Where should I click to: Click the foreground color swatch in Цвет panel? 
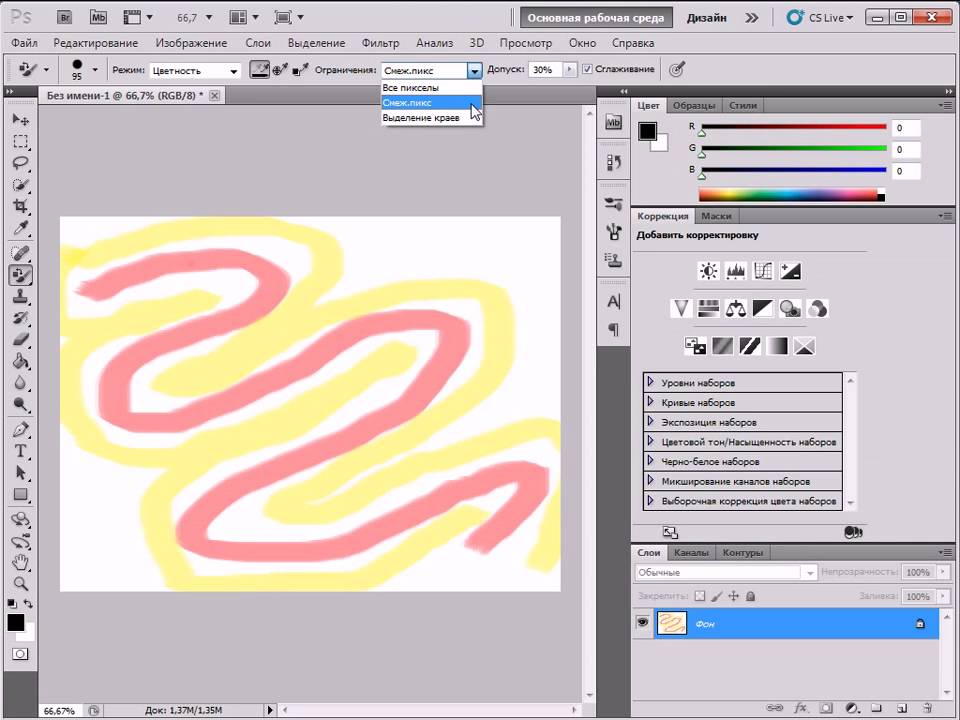[647, 131]
